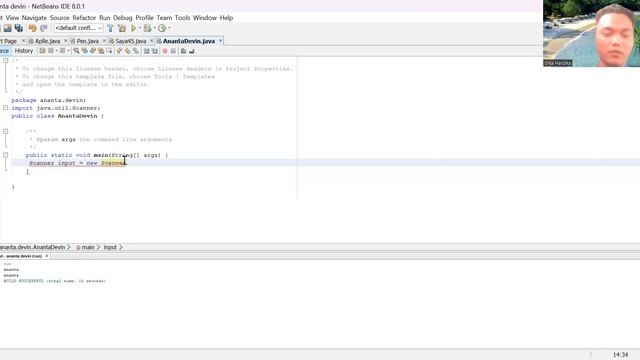Click the Find Selection magnifier icon

click(x=76, y=51)
